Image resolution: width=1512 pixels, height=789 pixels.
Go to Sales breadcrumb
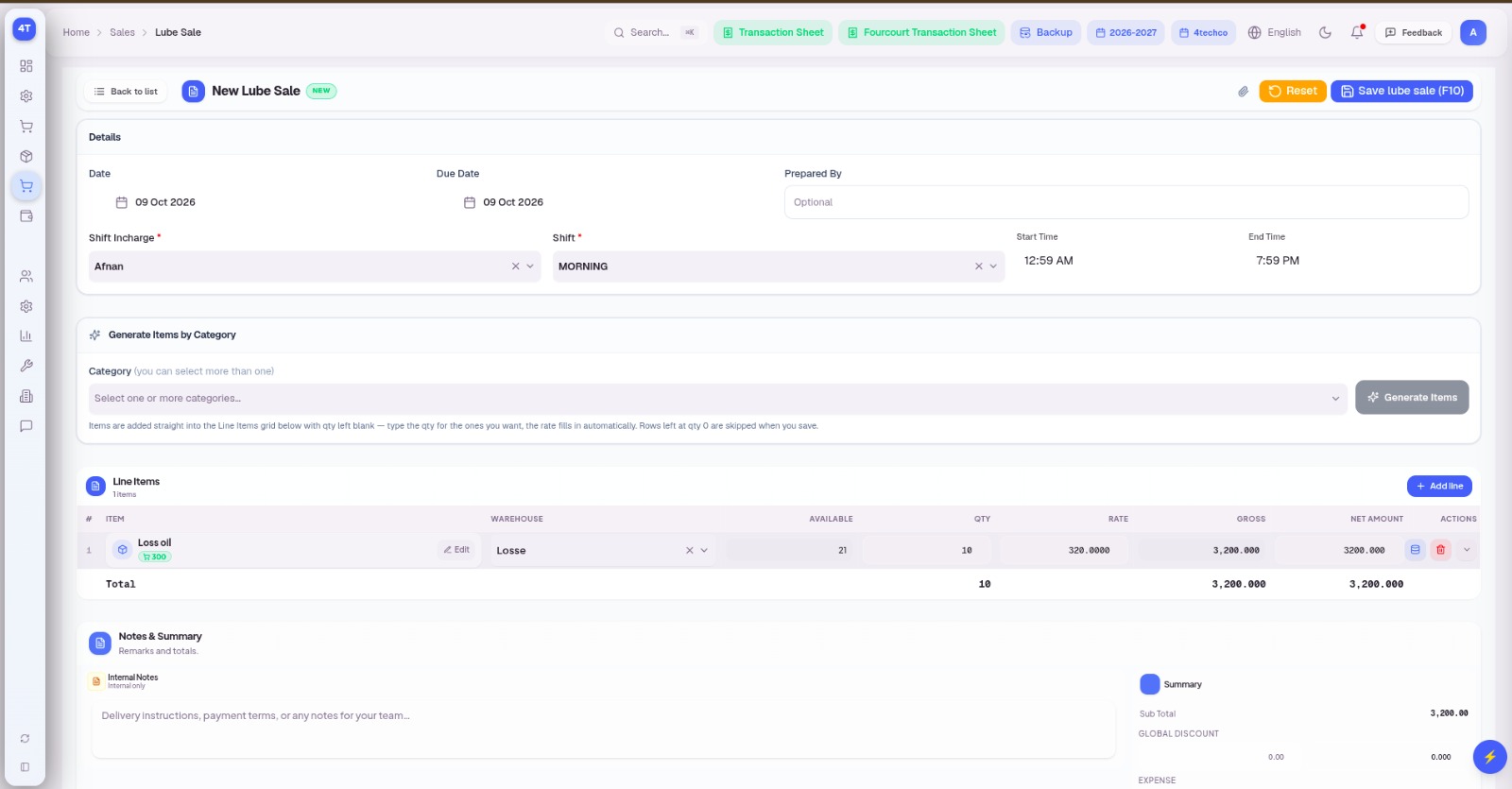pos(123,32)
